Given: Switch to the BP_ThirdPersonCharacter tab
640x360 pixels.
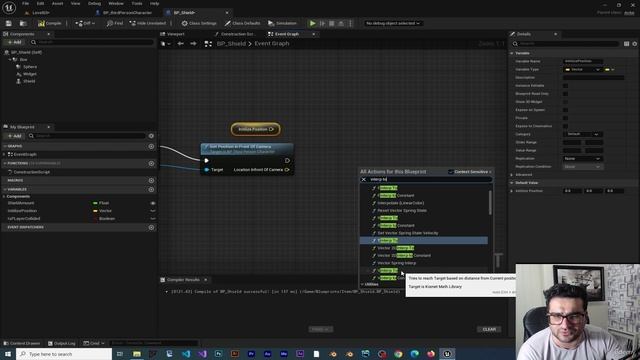Looking at the screenshot, I should pos(127,13).
